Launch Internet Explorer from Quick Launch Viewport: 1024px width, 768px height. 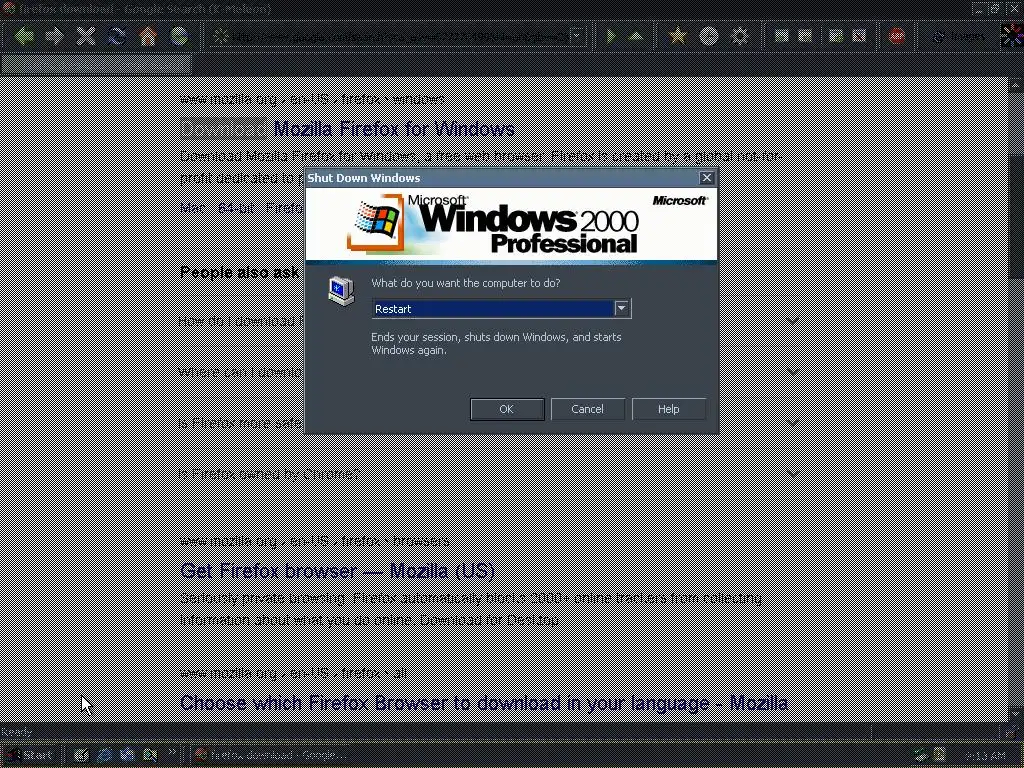click(104, 755)
